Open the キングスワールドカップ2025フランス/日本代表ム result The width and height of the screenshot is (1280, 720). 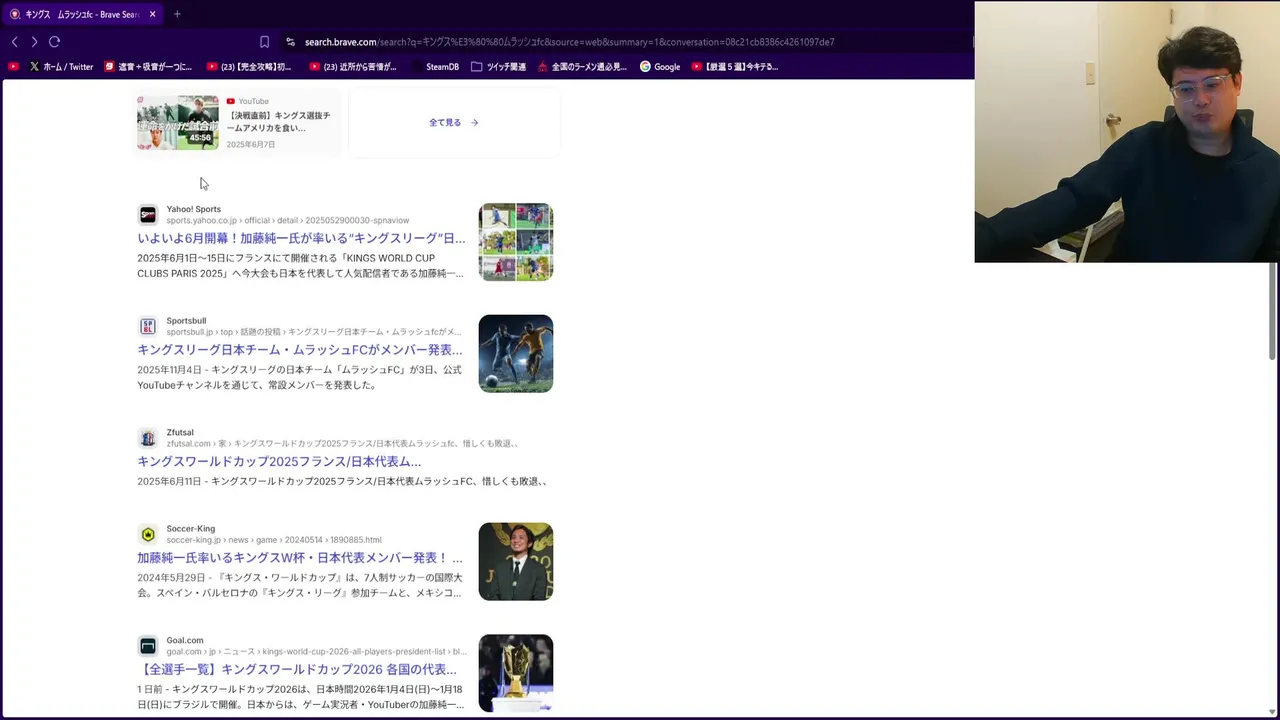click(279, 462)
